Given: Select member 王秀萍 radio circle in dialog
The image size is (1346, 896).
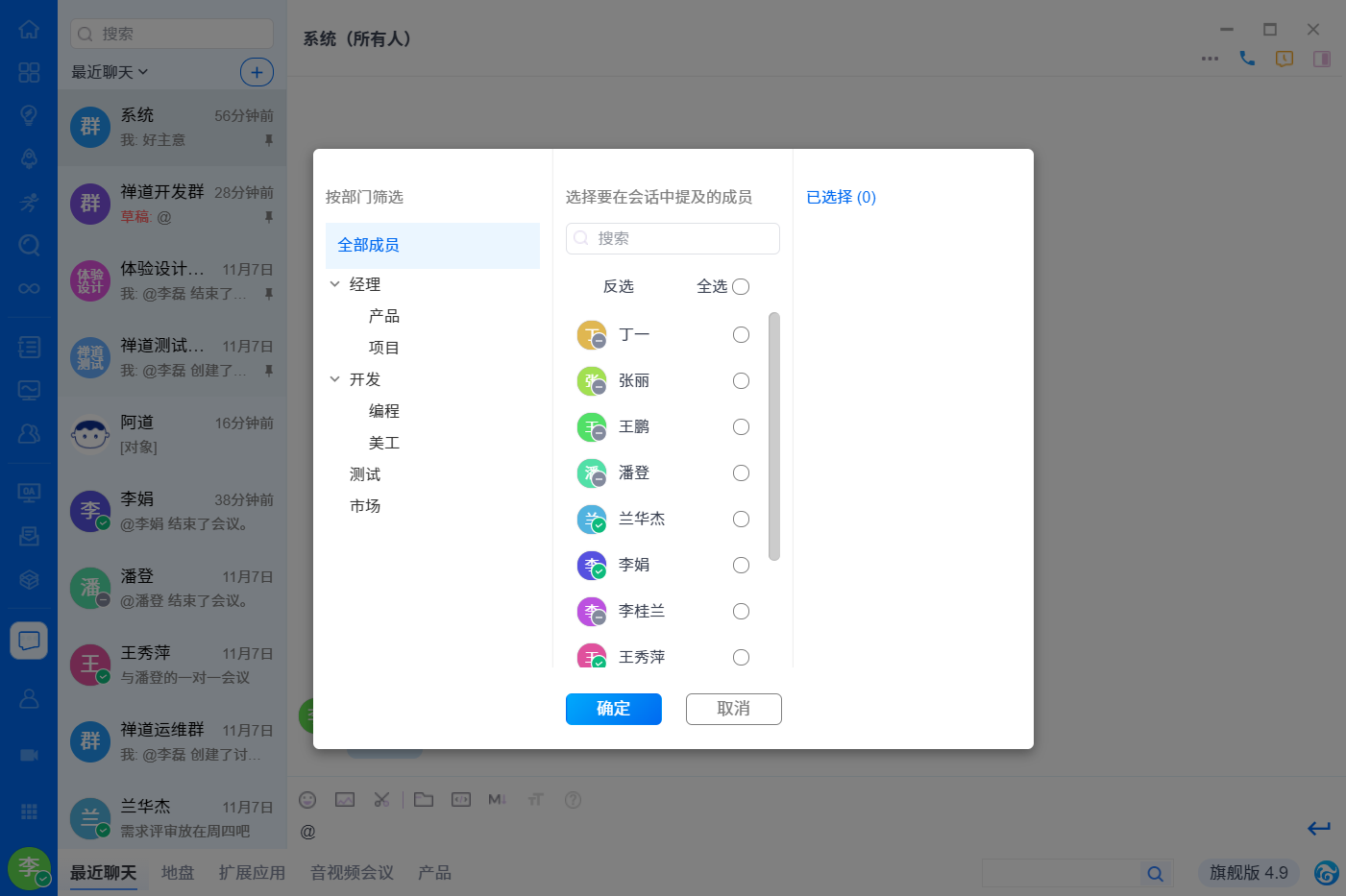Looking at the screenshot, I should pos(741,657).
